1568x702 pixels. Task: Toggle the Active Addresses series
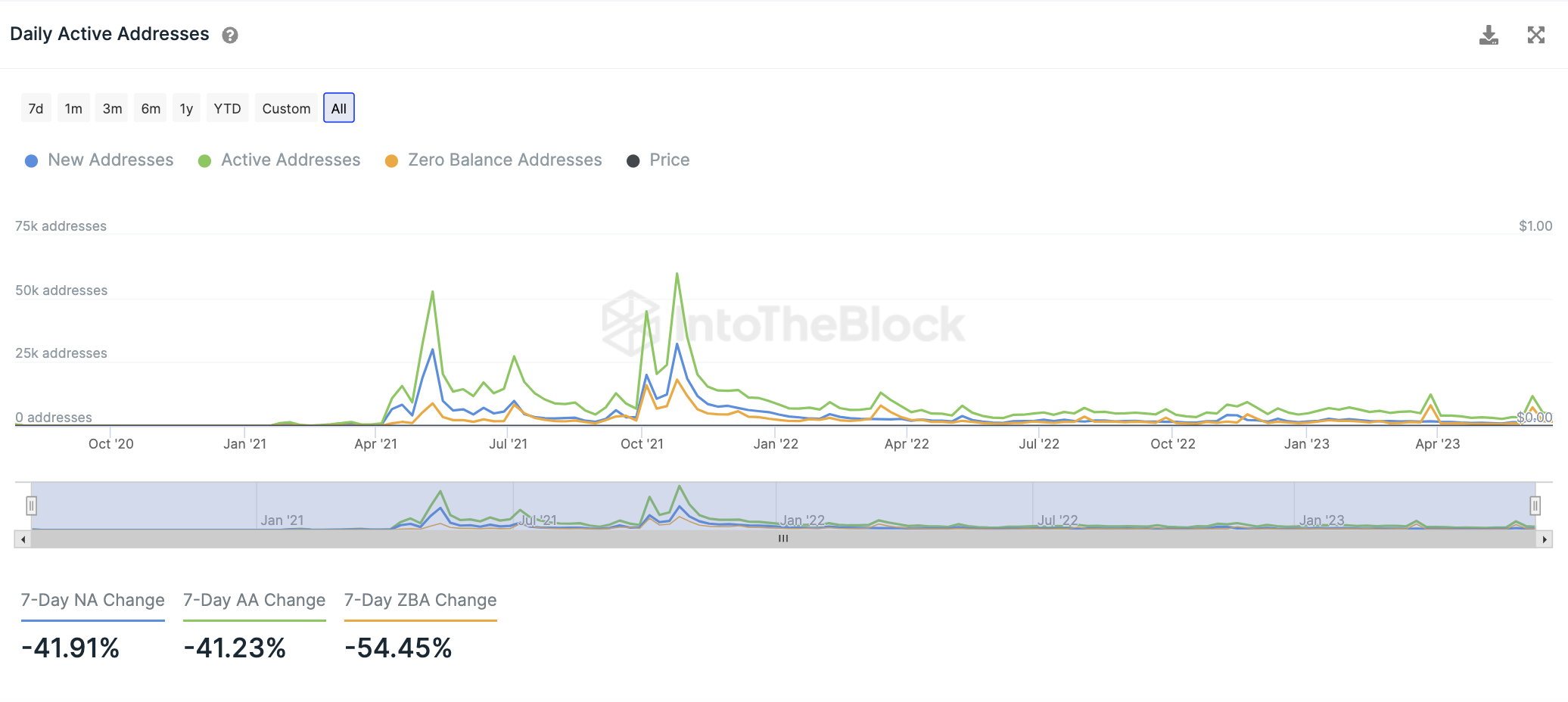279,160
